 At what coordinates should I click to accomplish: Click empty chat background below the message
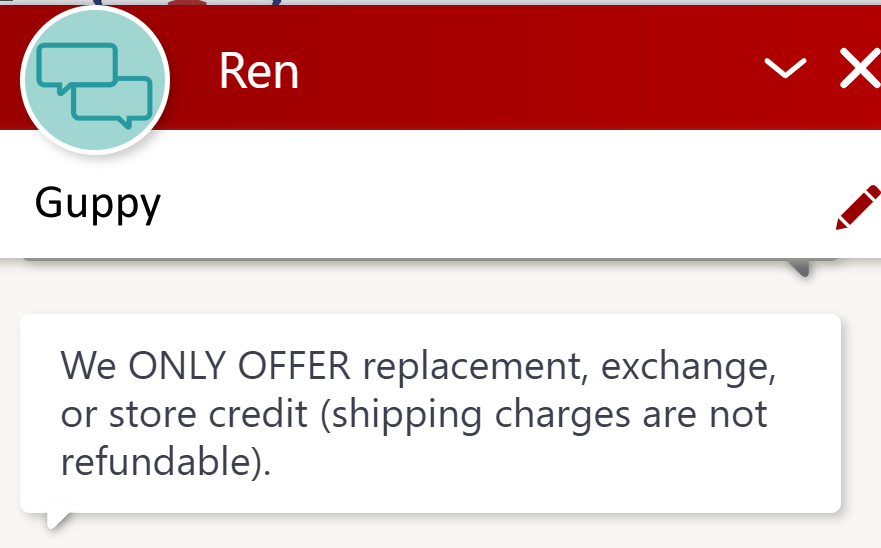(x=449, y=534)
